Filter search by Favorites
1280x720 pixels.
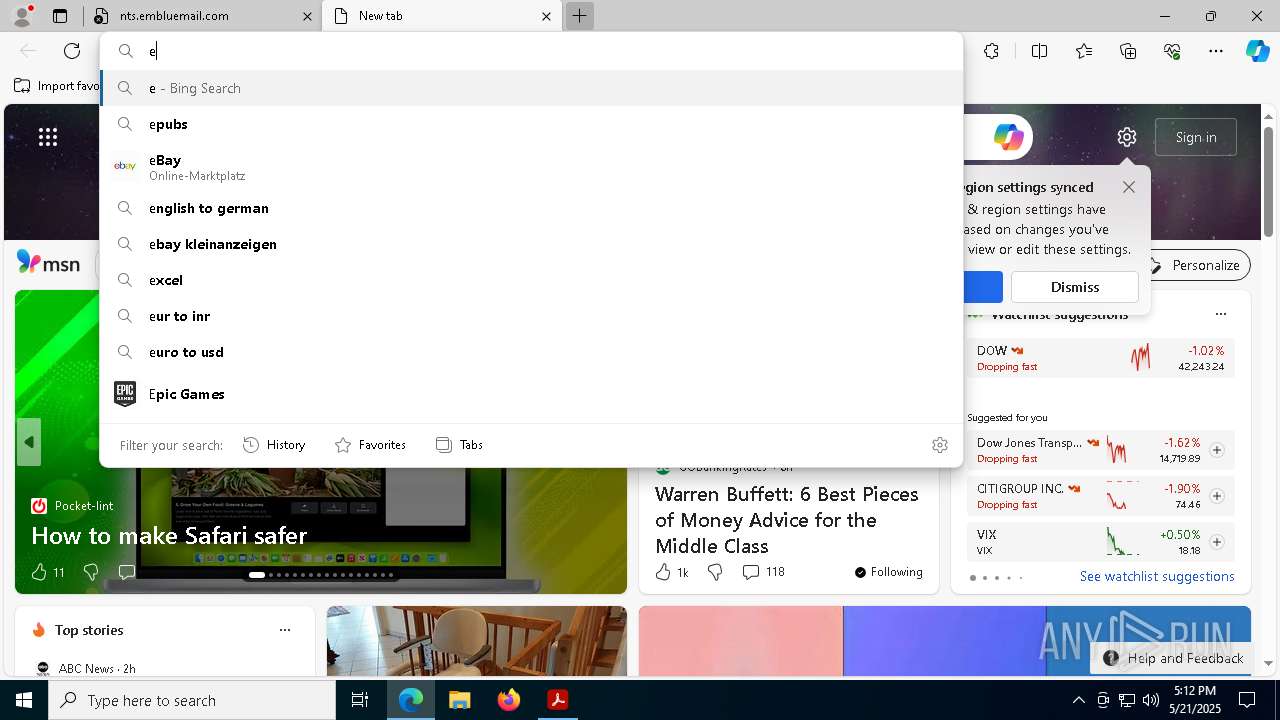pos(370,445)
